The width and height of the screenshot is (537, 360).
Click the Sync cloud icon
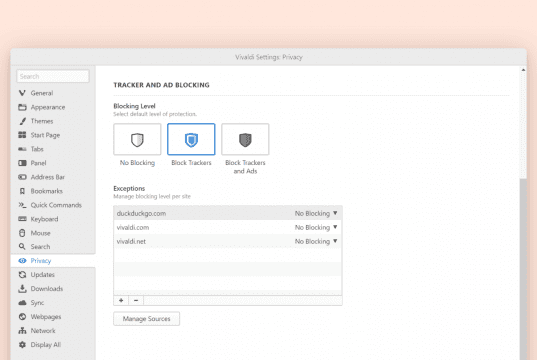22,303
